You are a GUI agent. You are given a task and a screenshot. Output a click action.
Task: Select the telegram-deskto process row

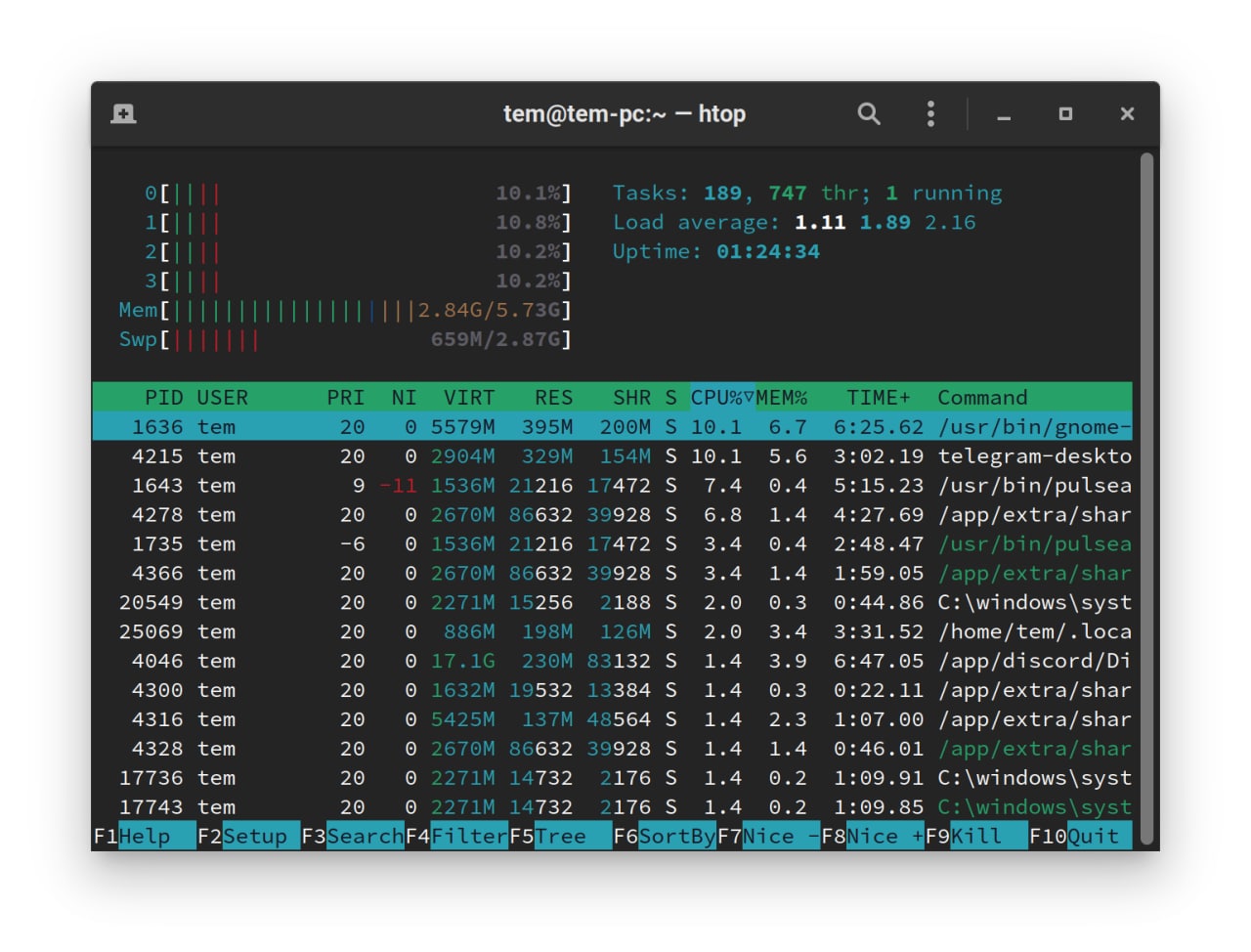(613, 456)
